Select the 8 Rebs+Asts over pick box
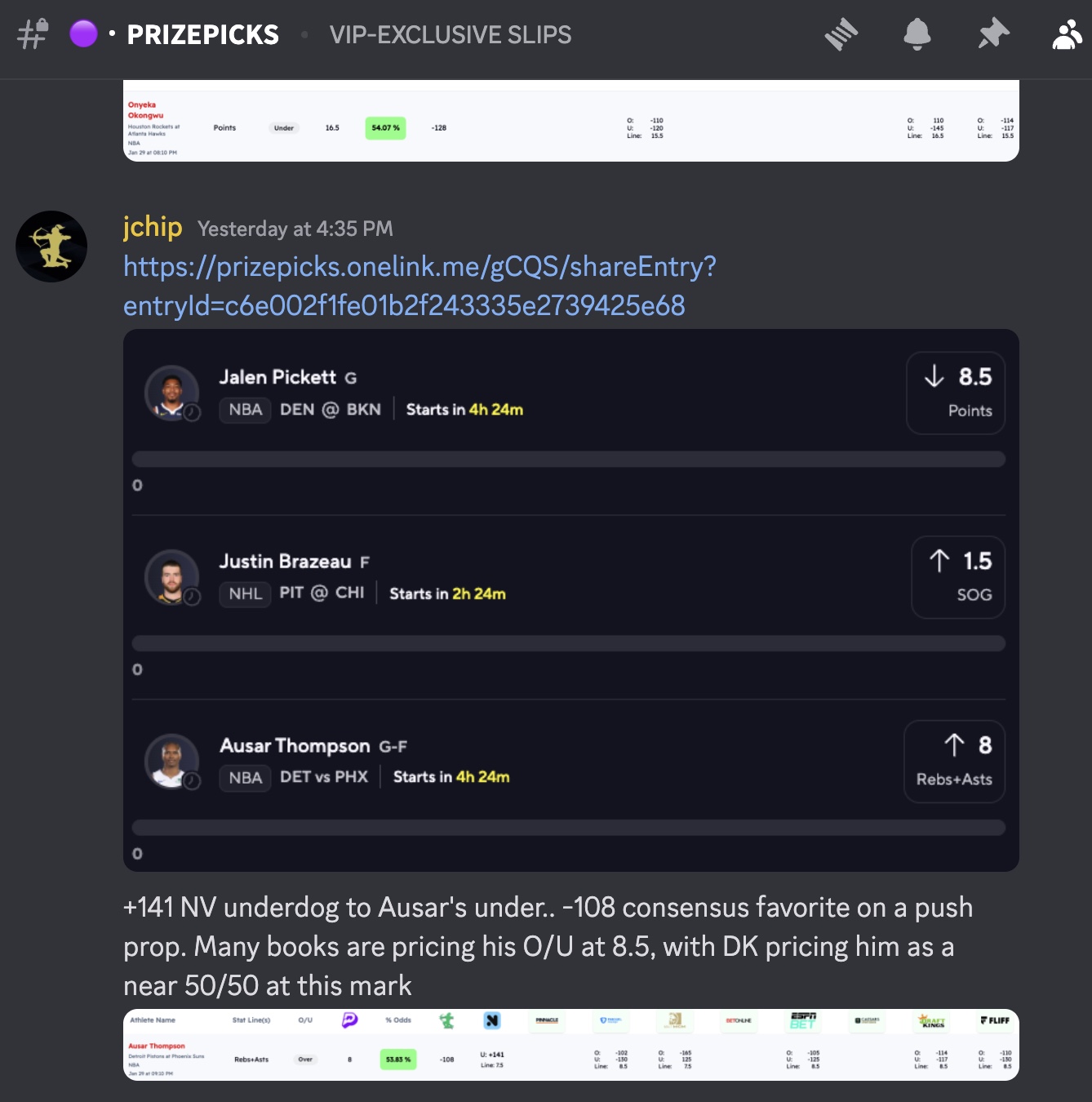 tap(954, 762)
